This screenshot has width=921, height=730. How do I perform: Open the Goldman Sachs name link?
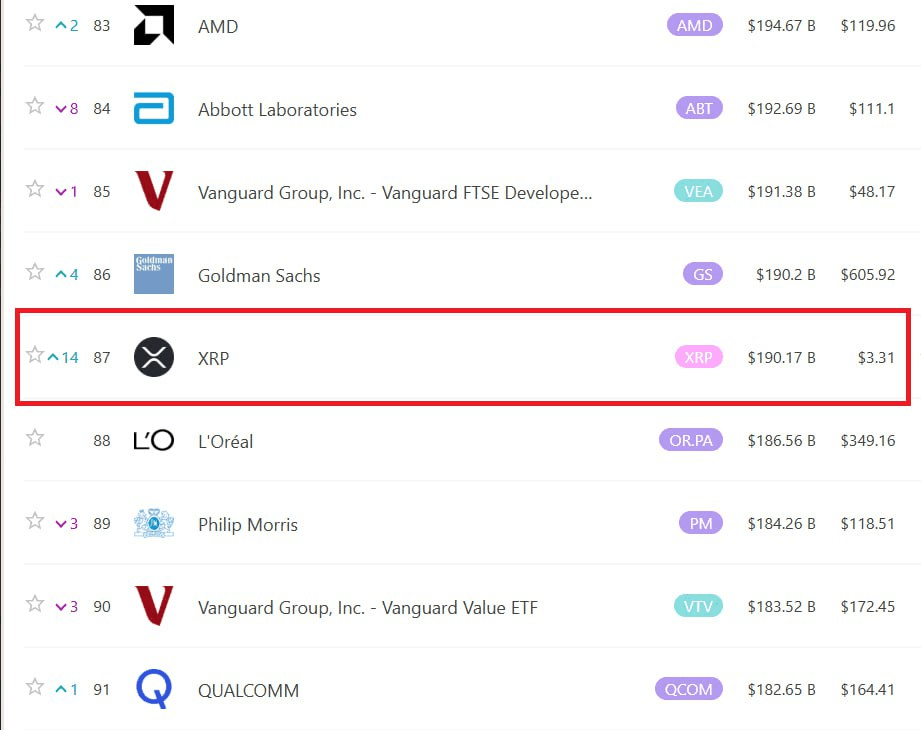coord(259,275)
